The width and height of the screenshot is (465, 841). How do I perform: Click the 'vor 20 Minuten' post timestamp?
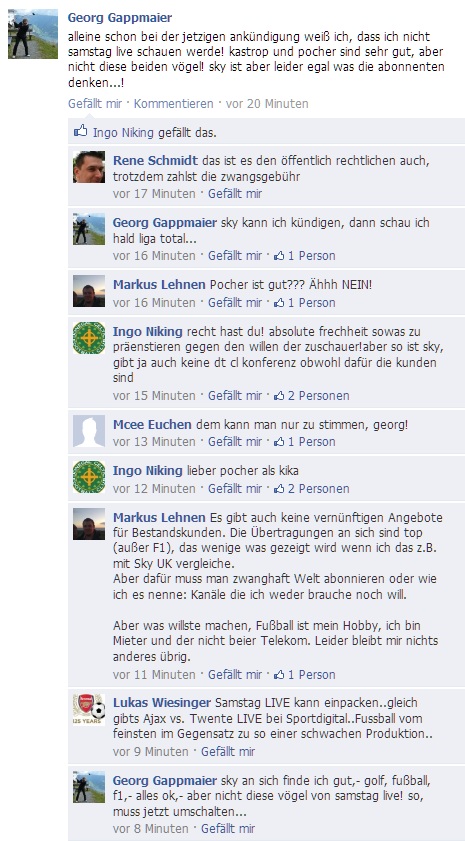(x=267, y=104)
